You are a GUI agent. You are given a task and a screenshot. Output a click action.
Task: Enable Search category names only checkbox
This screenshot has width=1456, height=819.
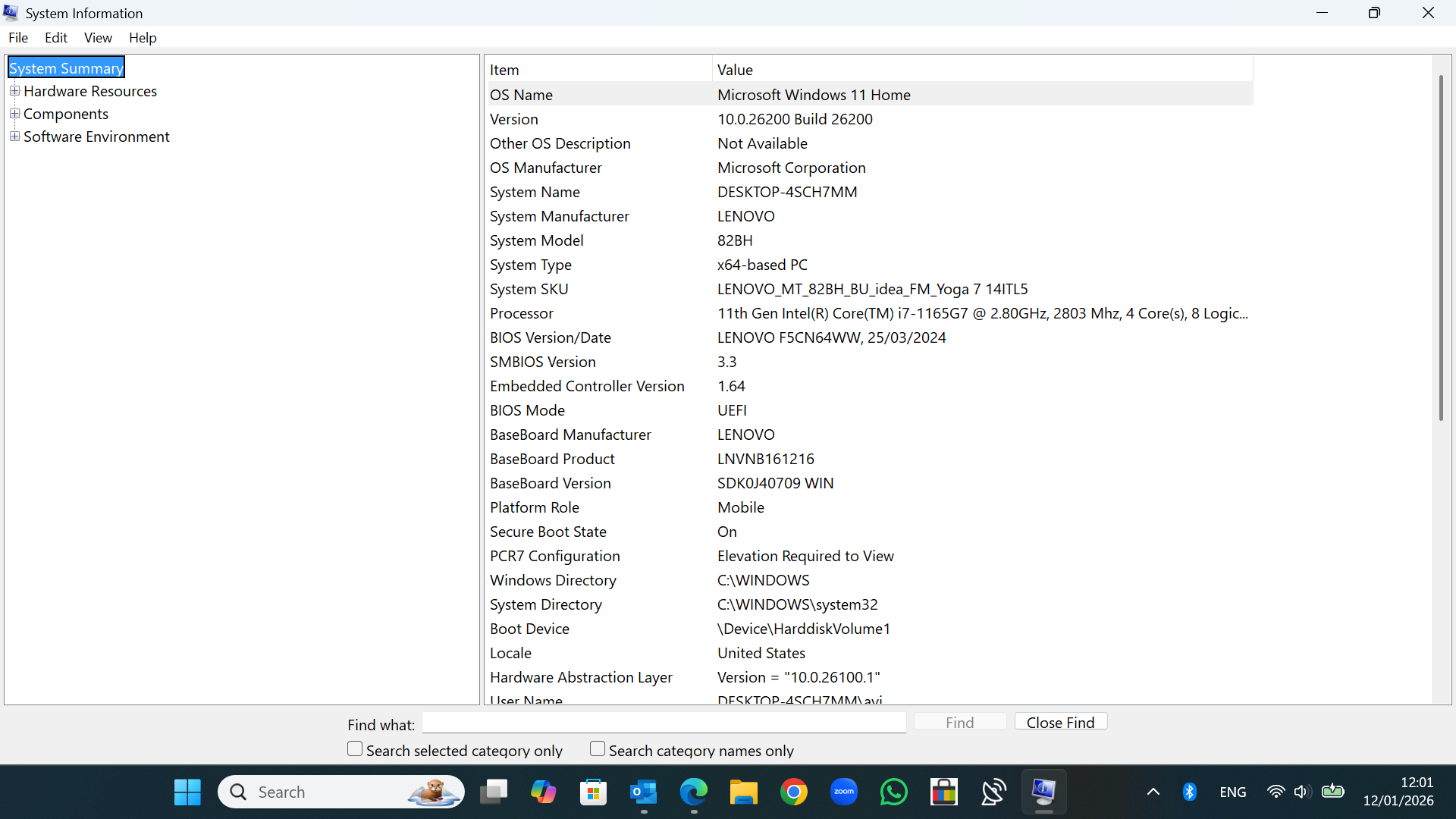[598, 748]
